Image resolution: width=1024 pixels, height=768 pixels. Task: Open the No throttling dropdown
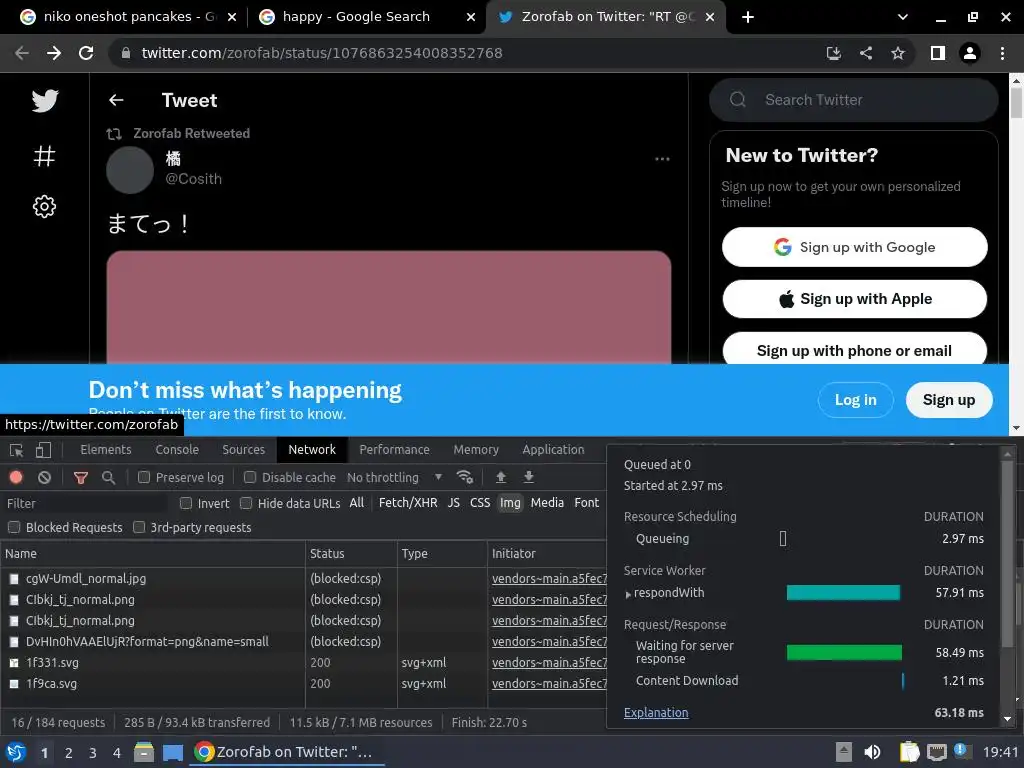(394, 477)
